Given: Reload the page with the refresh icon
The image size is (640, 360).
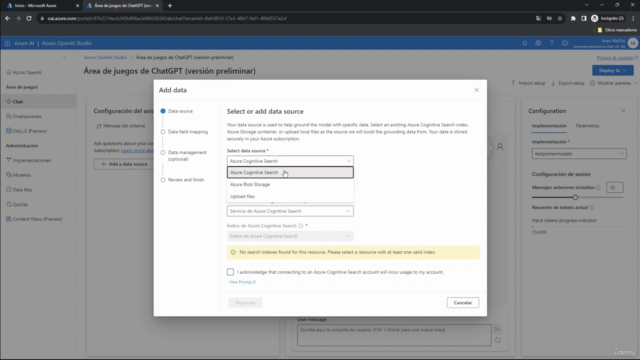Looking at the screenshot, I should [29, 18].
